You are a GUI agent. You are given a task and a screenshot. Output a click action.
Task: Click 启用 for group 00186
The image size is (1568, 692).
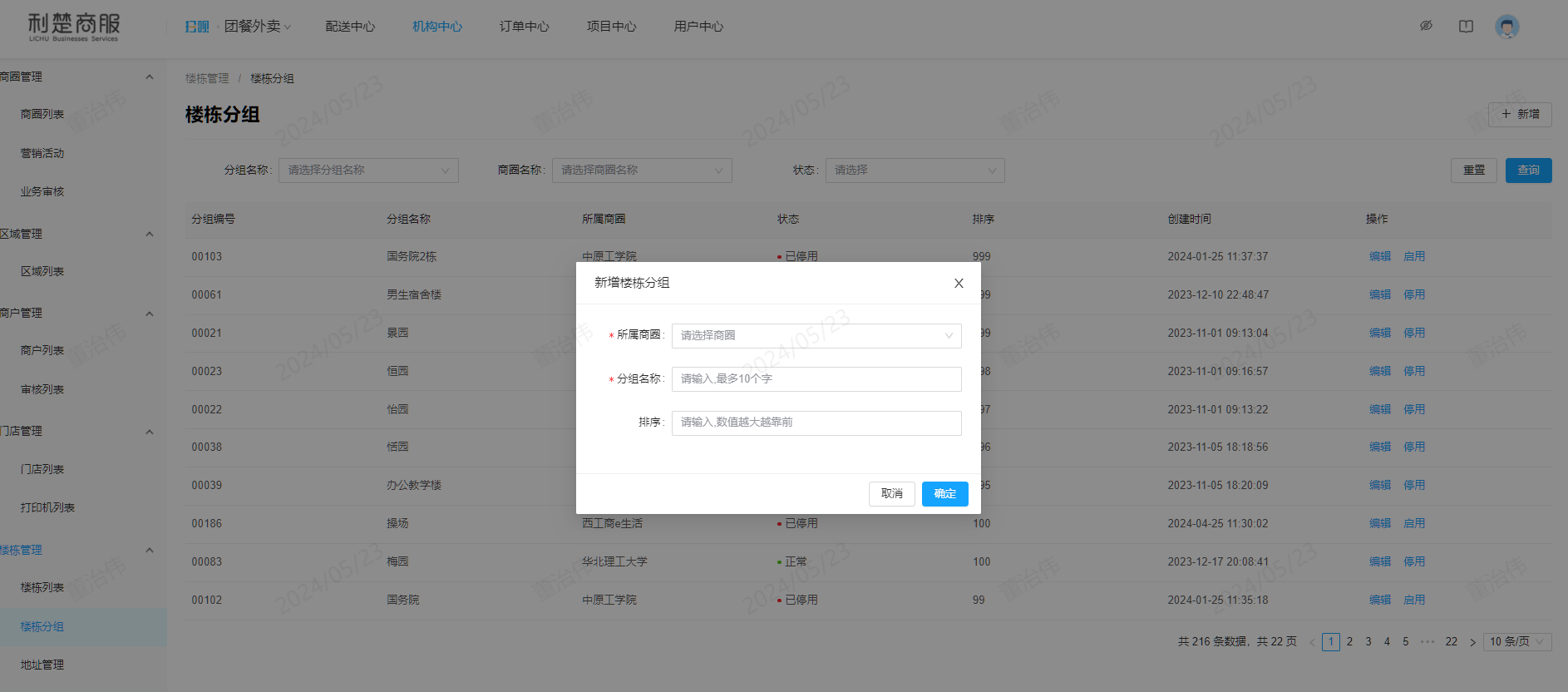pos(1414,523)
